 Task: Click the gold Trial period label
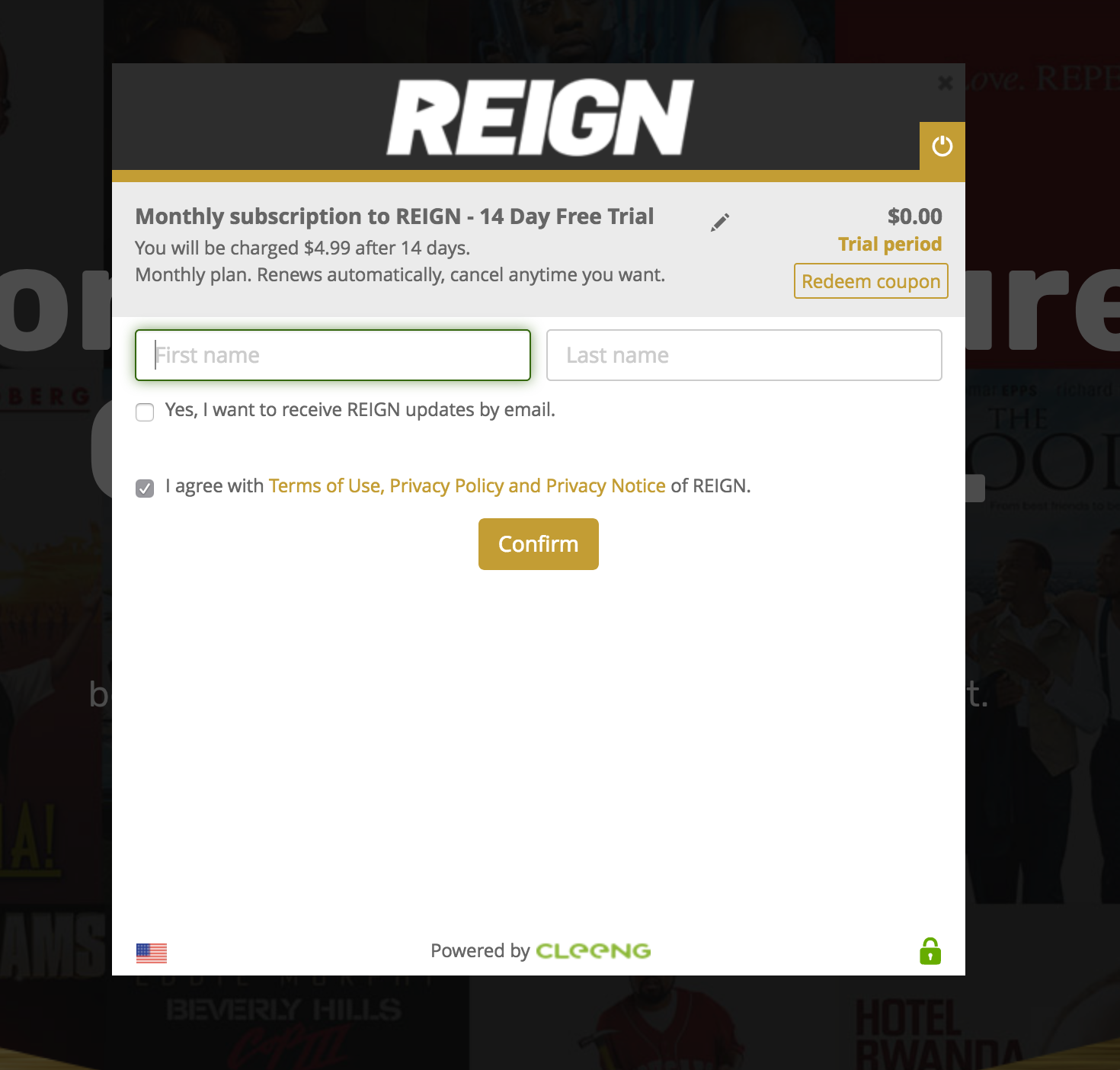890,244
